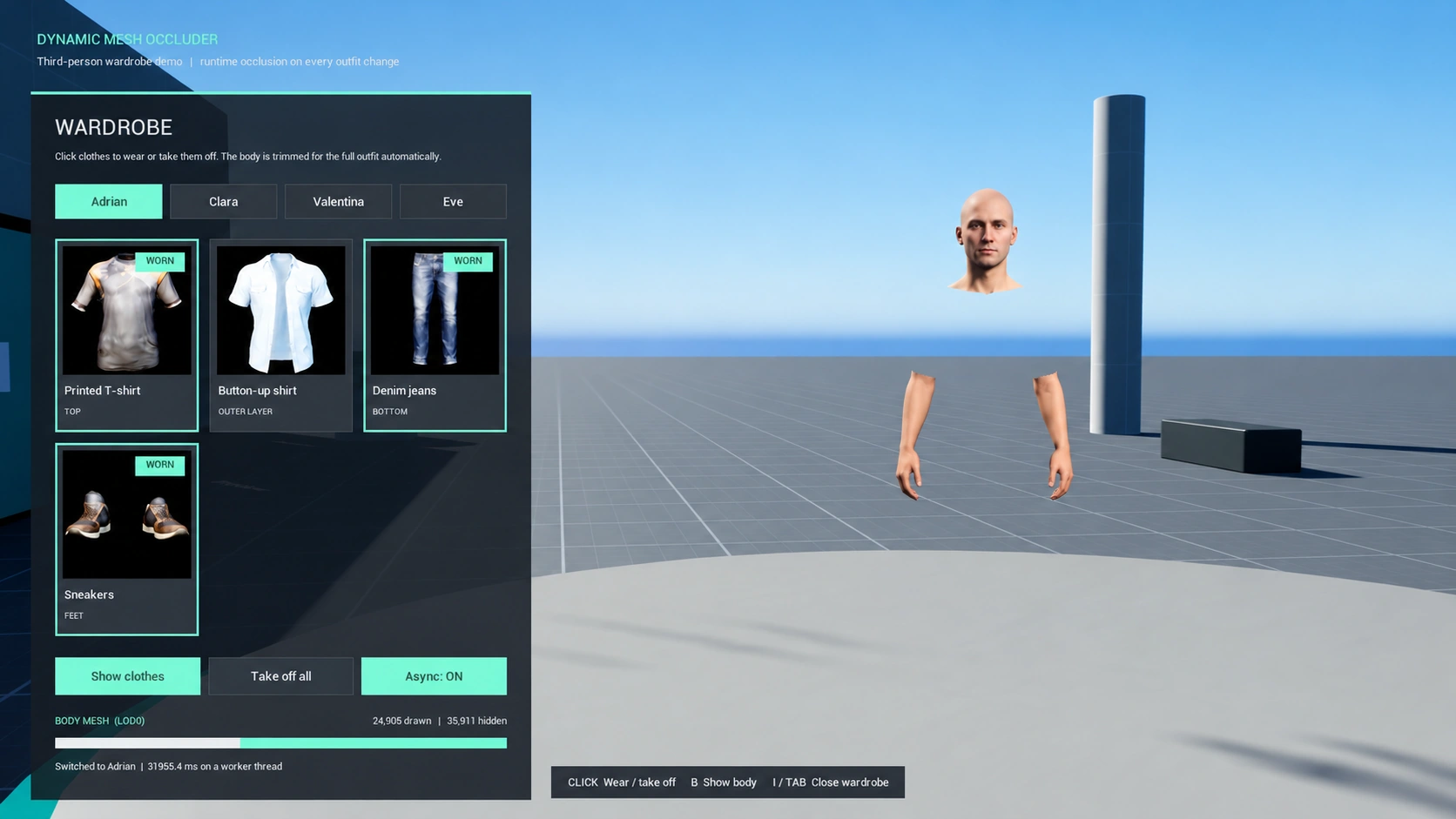Screen dimensions: 1456x819
Task: Click the 'I / TAB Close wardrobe' hint
Action: 831,782
